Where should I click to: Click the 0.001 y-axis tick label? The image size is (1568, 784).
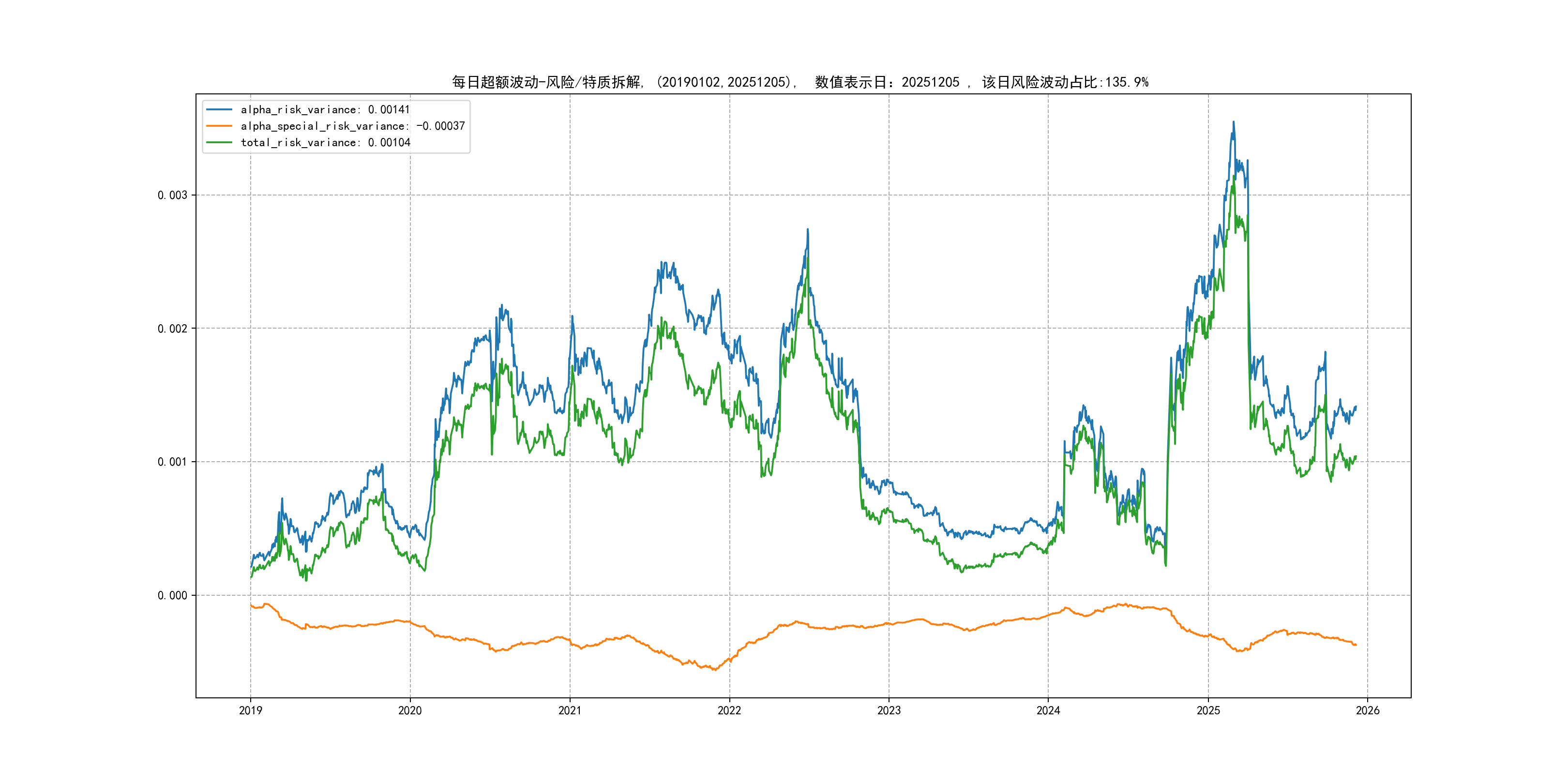tap(172, 462)
